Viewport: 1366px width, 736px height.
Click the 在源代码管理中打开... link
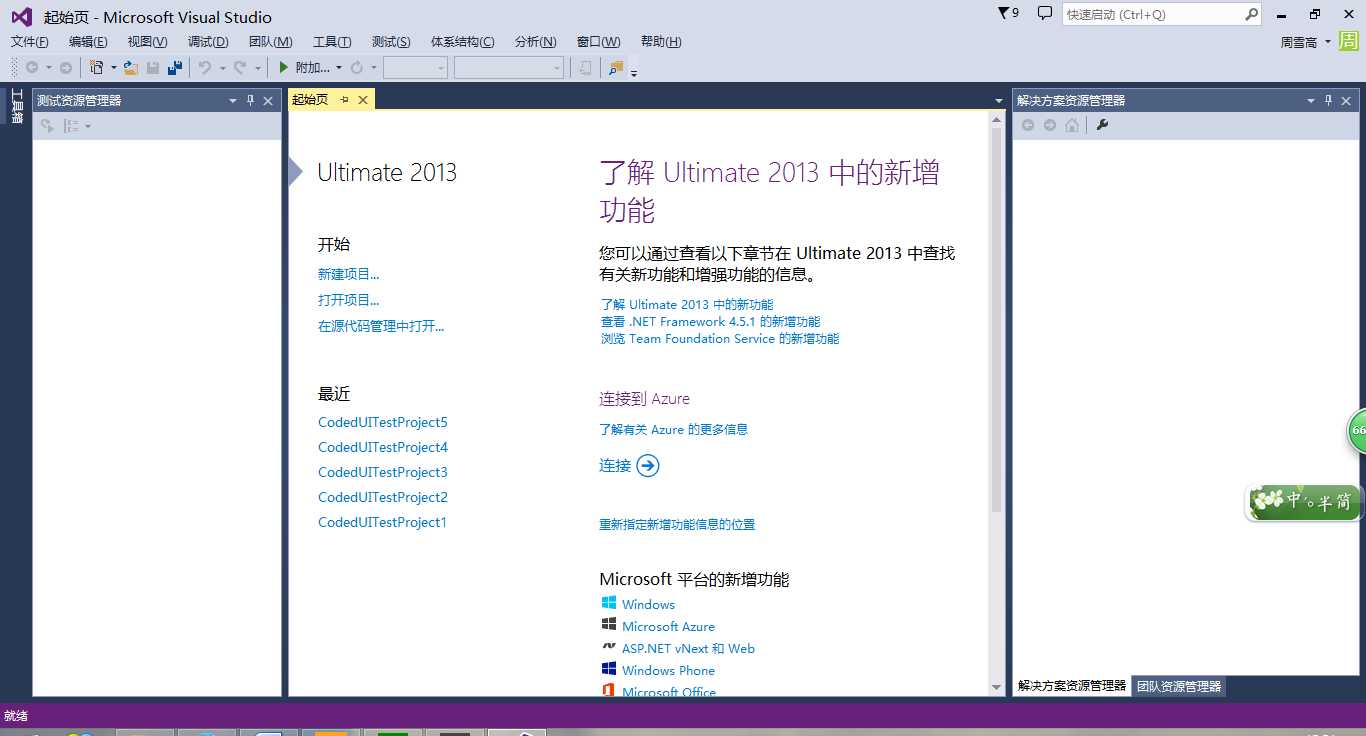pyautogui.click(x=381, y=326)
